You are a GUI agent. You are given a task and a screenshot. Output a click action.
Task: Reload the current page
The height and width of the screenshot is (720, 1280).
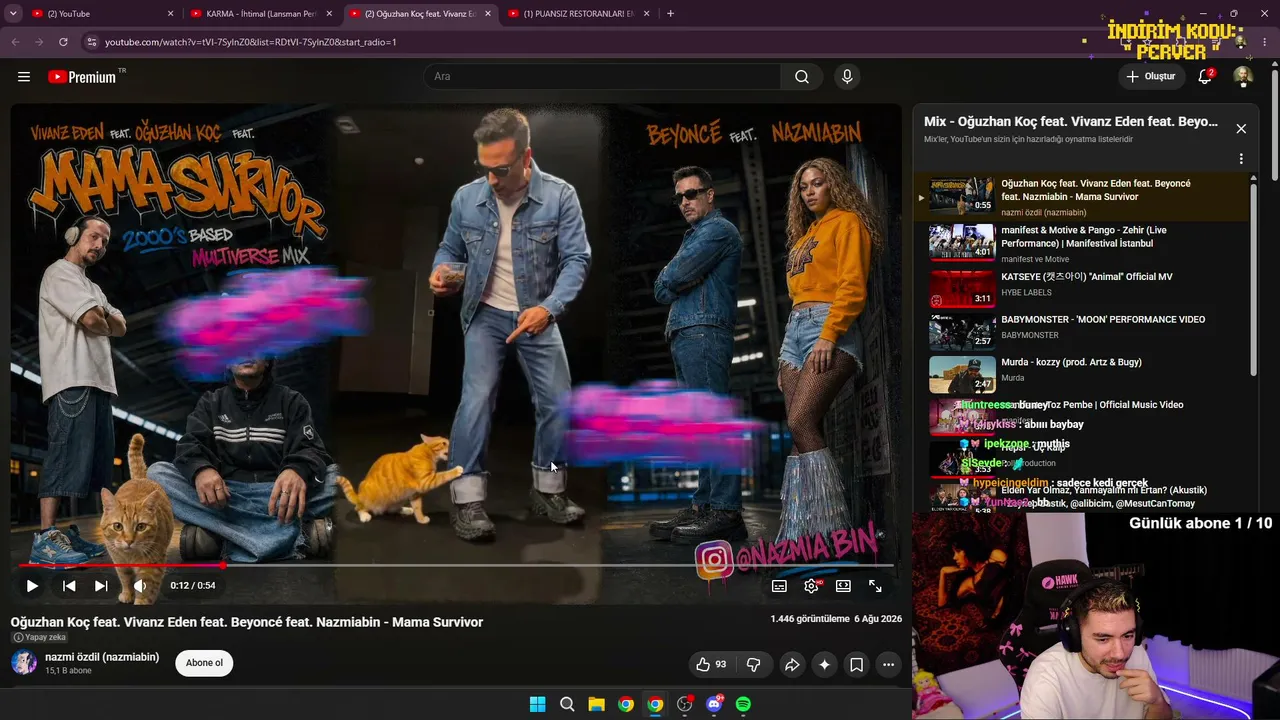pyautogui.click(x=63, y=42)
